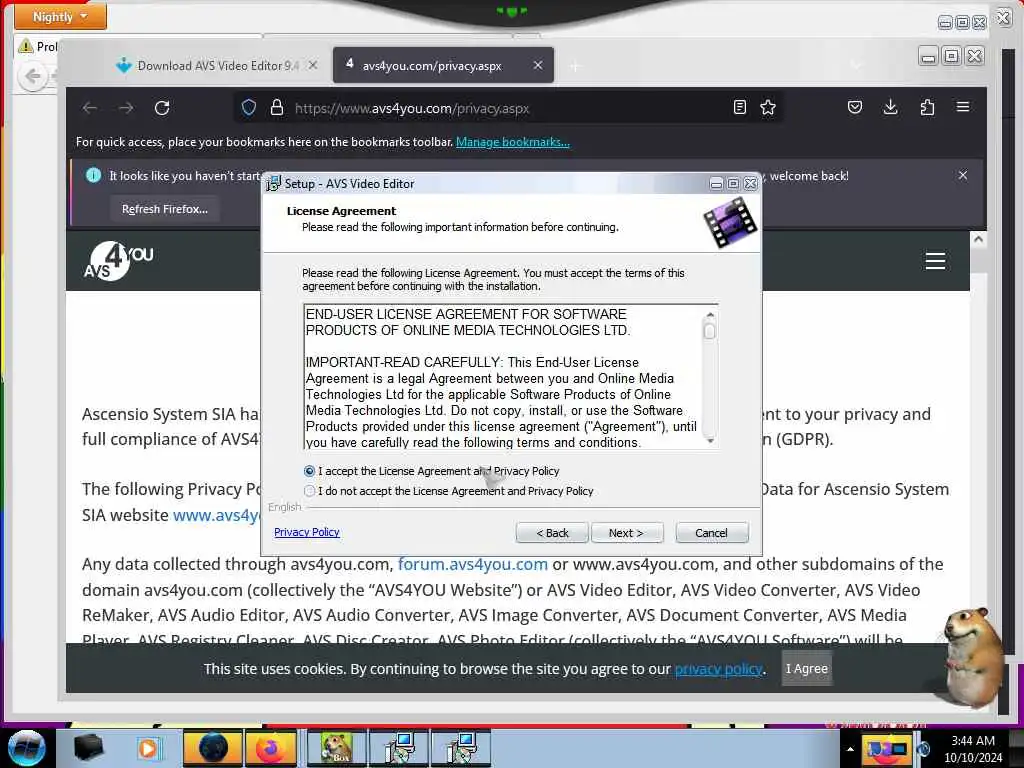Click the www.avs4y... link in page text
1024x768 pixels.
coord(216,515)
